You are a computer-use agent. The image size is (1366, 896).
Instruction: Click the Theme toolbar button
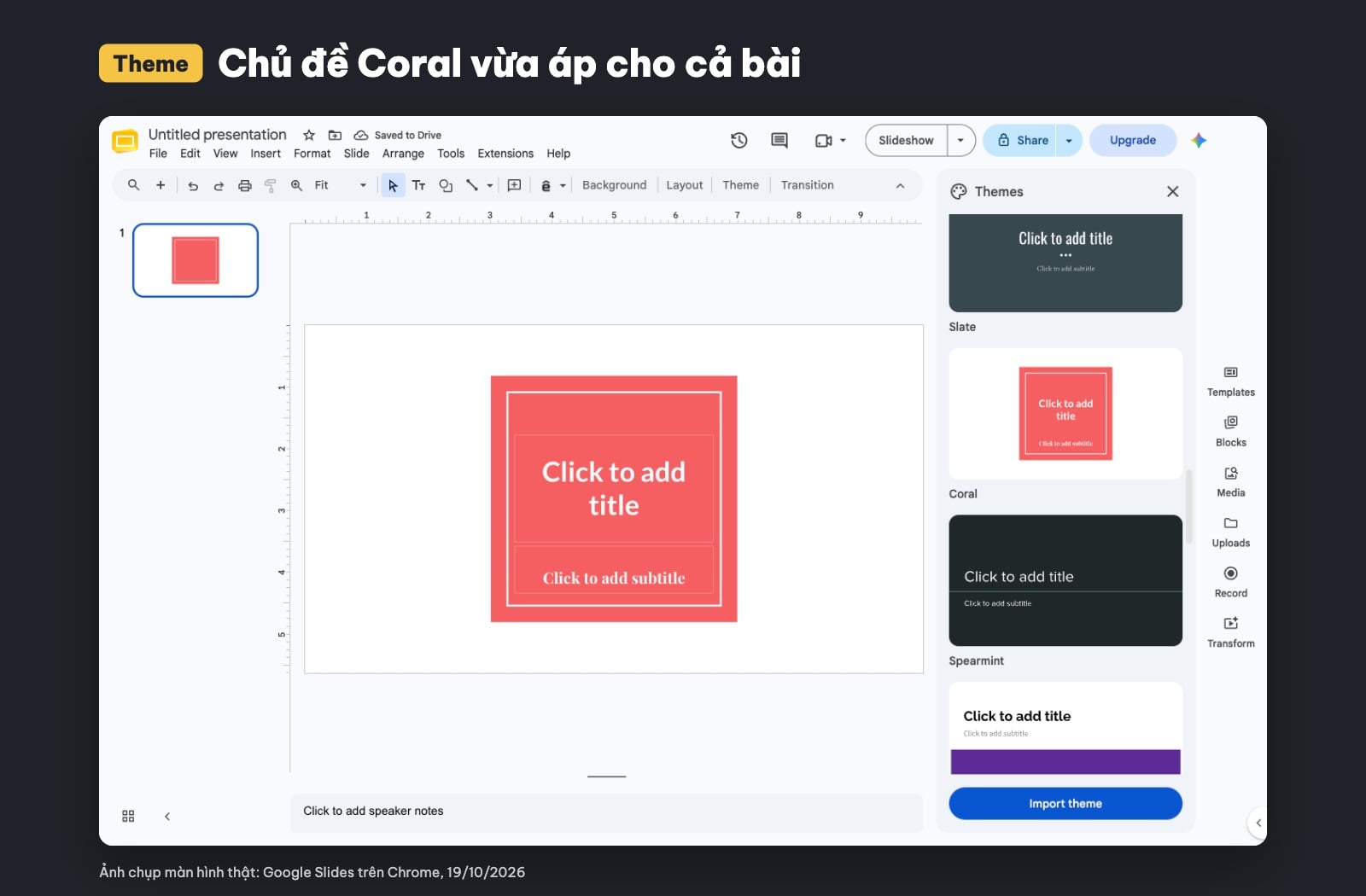click(x=740, y=185)
